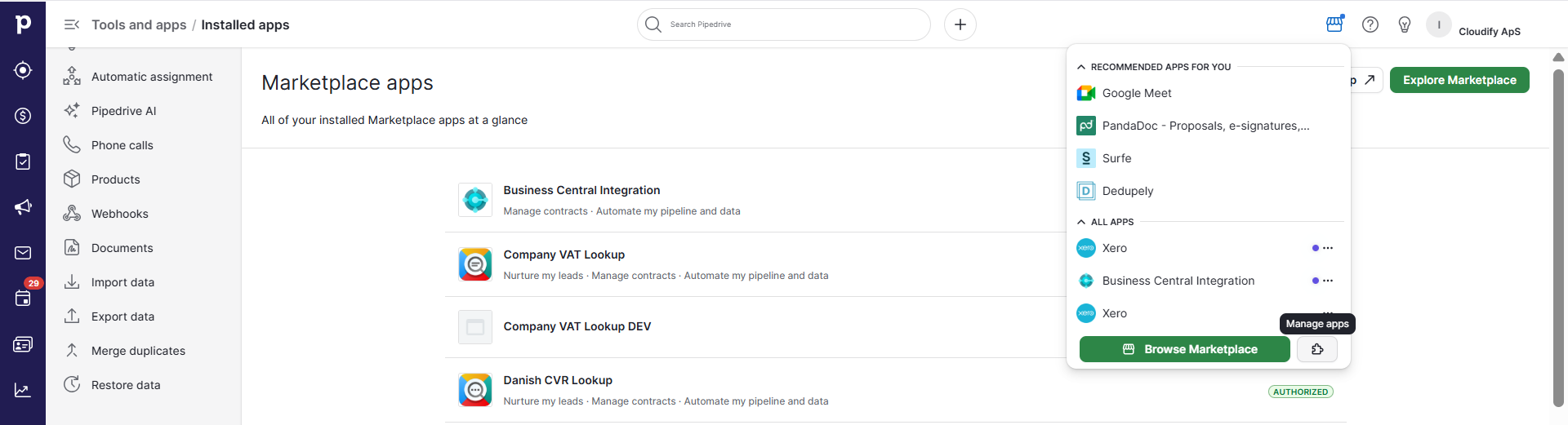Click the page vertical scrollbar
Screen dimensions: 1568x425
click(1558, 237)
